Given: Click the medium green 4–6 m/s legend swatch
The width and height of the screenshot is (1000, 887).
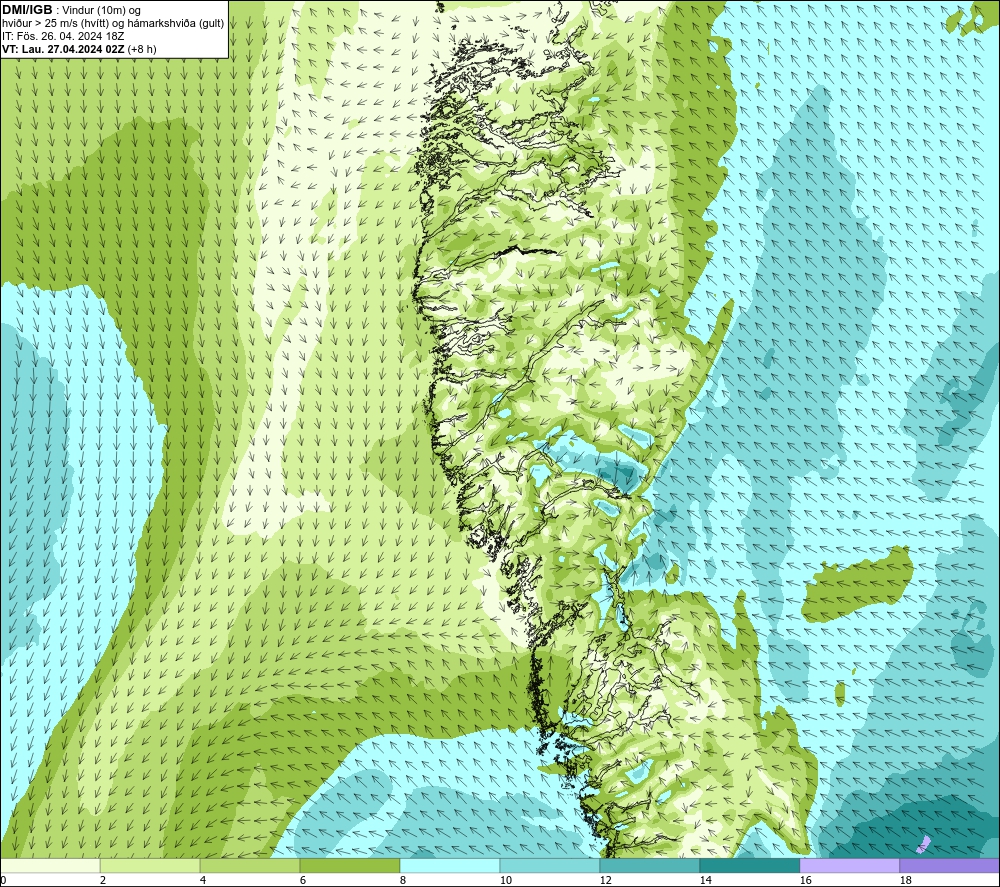Looking at the screenshot, I should point(250,866).
